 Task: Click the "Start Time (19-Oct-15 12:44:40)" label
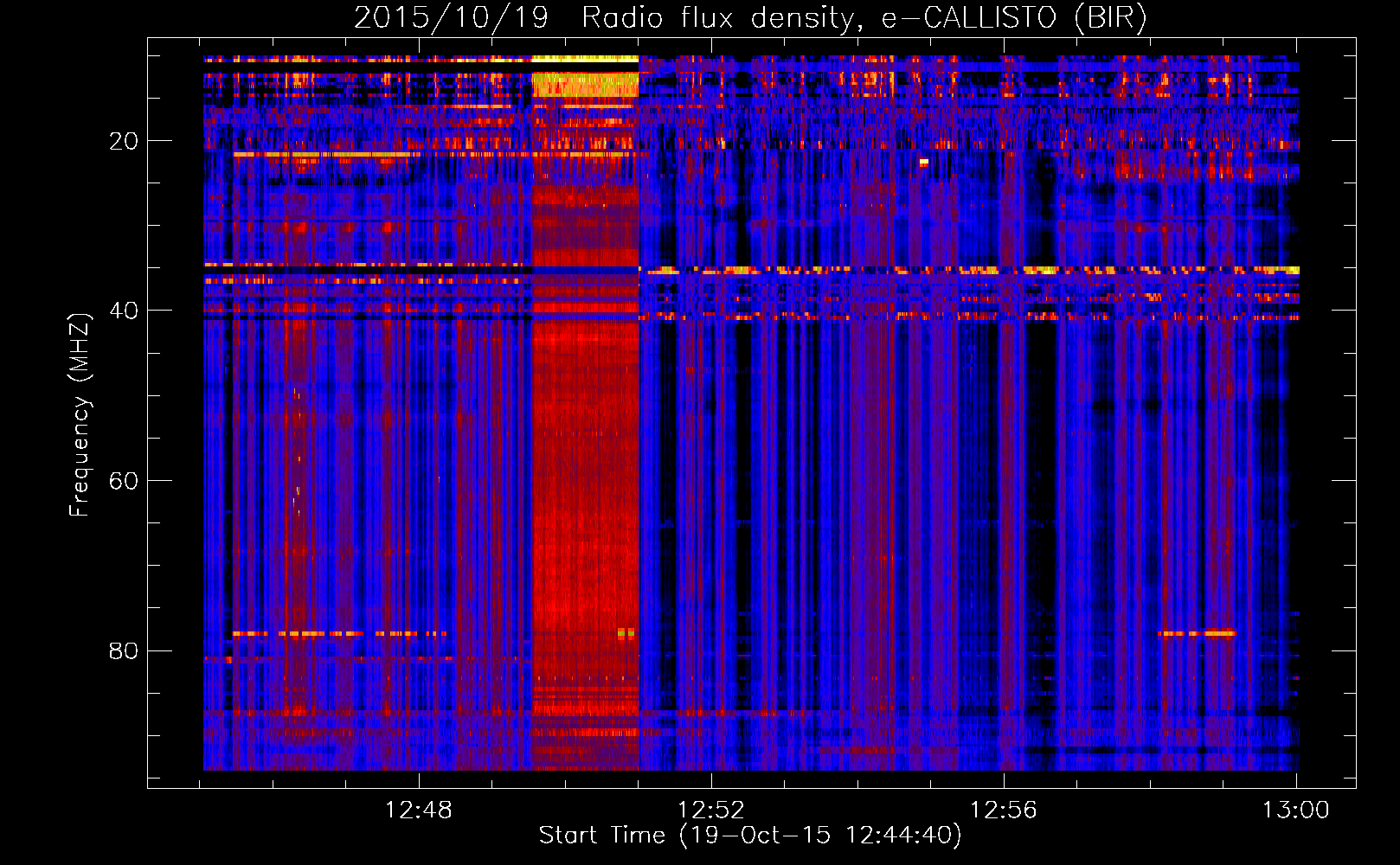point(750,836)
